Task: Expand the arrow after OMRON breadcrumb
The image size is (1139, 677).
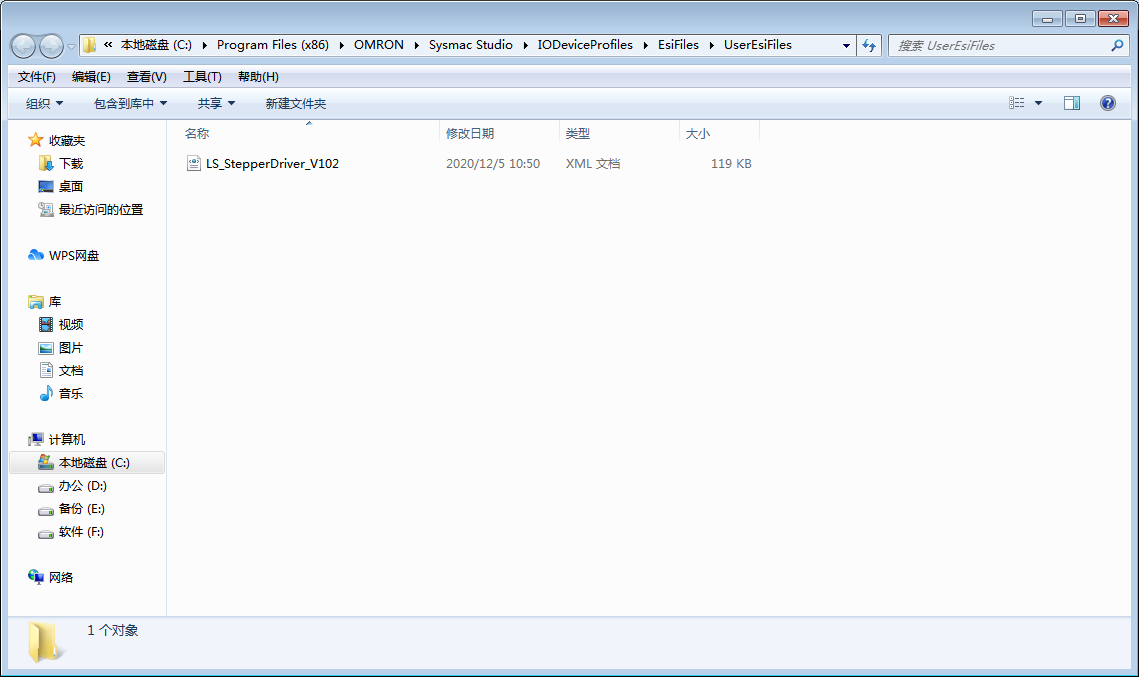Action: pos(416,45)
